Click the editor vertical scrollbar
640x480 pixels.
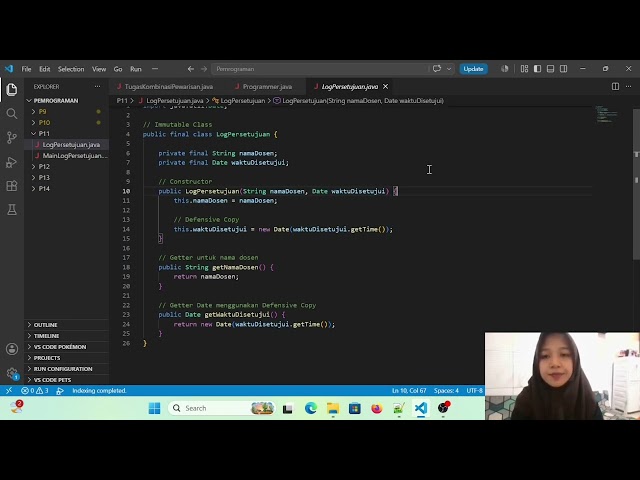point(636,184)
